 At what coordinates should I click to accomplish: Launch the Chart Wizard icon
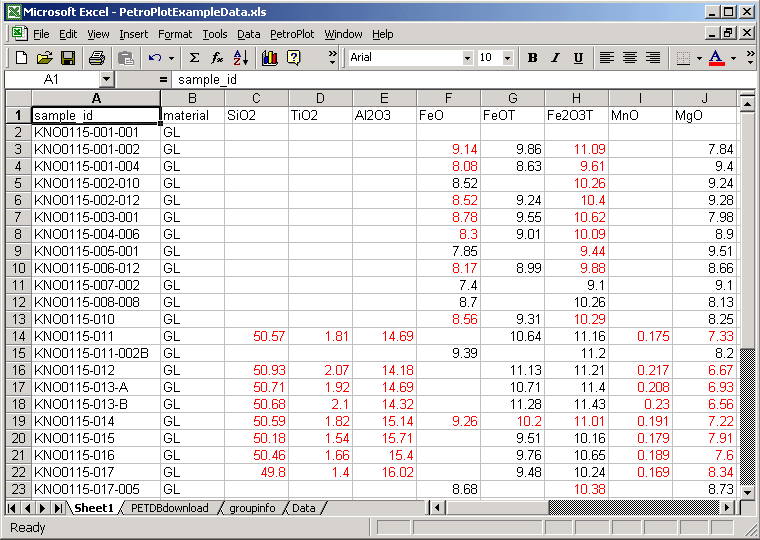click(269, 58)
